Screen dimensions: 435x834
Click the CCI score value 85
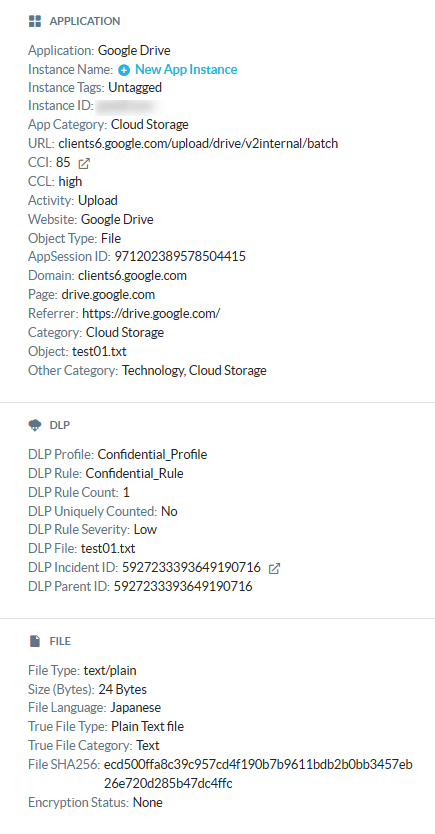point(63,163)
